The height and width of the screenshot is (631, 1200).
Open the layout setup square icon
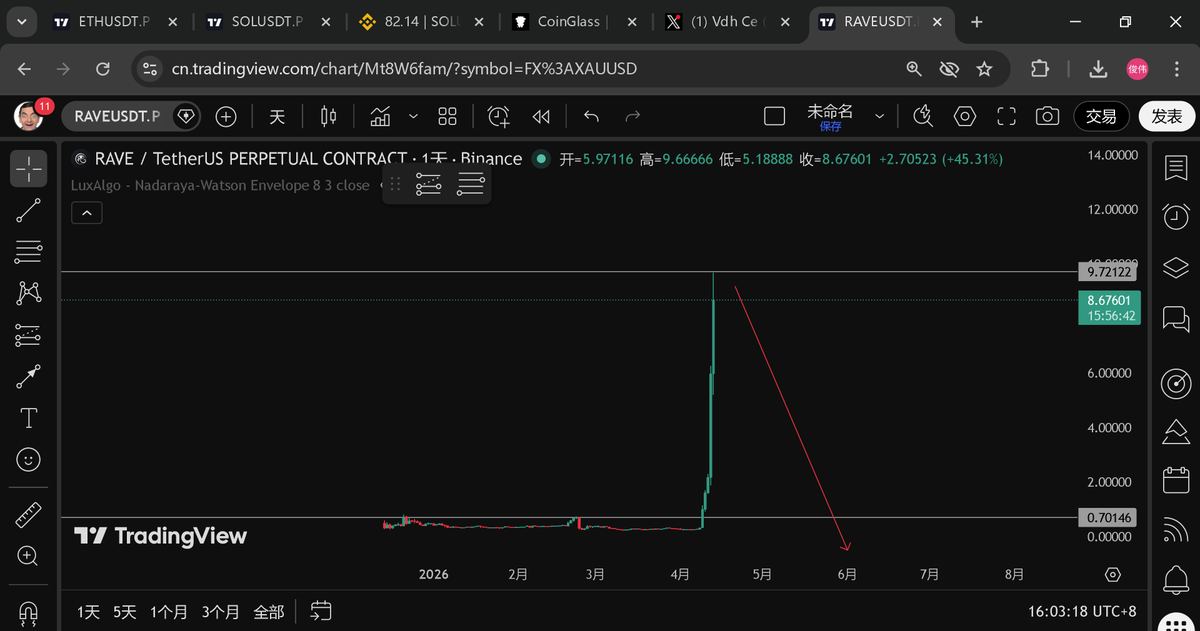point(774,117)
